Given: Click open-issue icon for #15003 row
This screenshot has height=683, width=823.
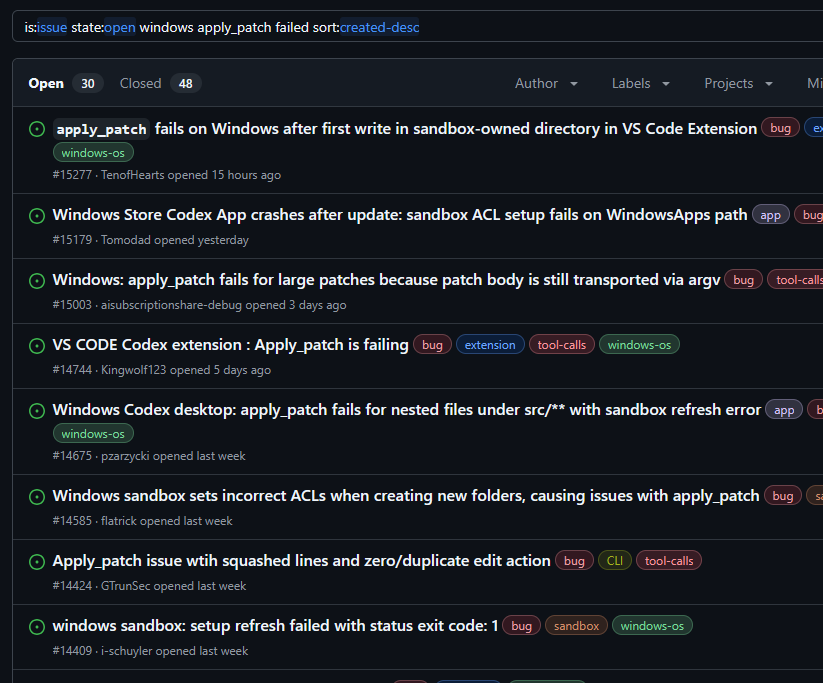Looking at the screenshot, I should [x=37, y=281].
